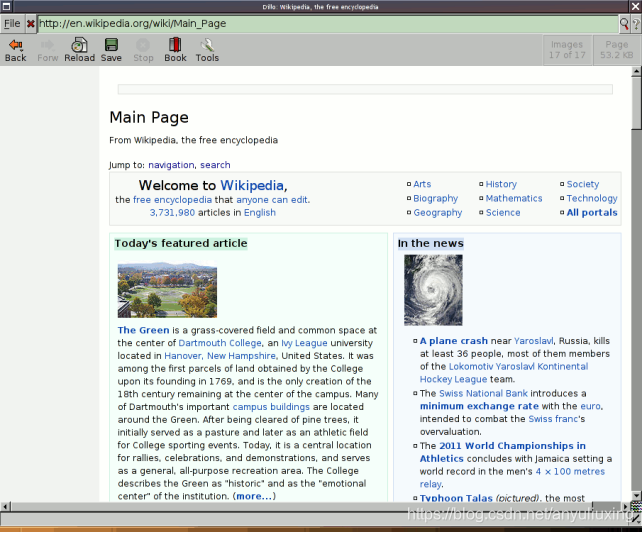Clear the URL with the red X icon
Viewport: 643px width, 533px height.
coord(31,24)
